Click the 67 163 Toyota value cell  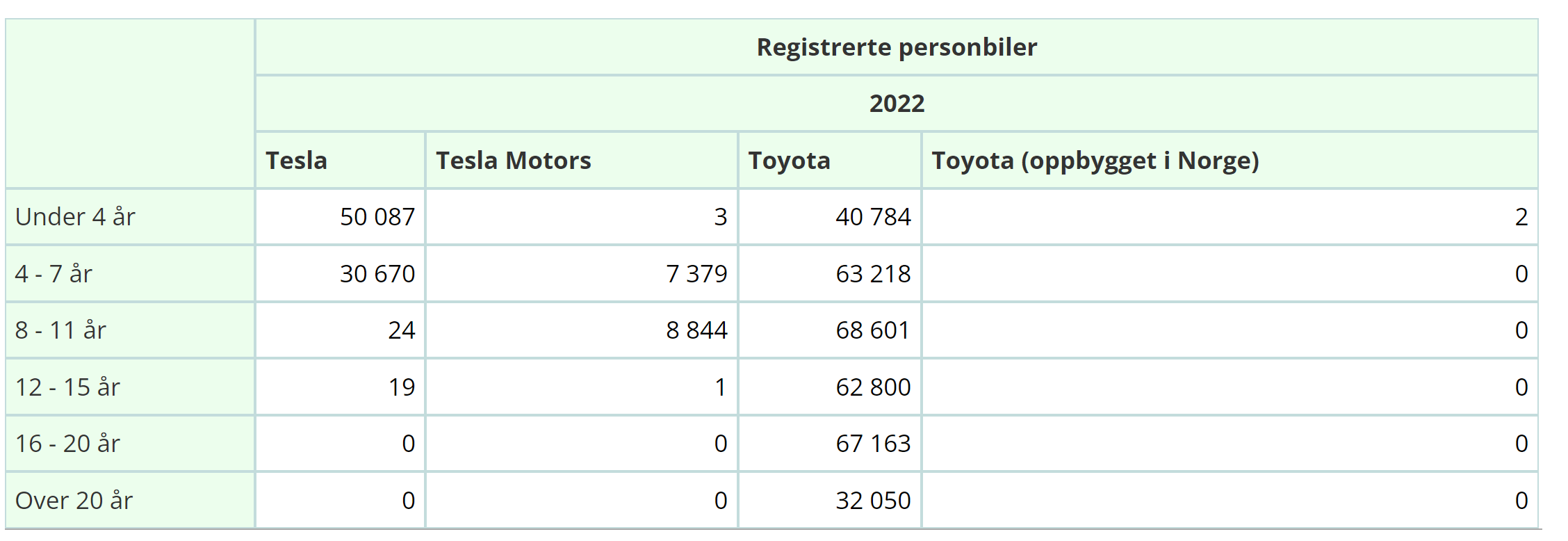[830, 444]
